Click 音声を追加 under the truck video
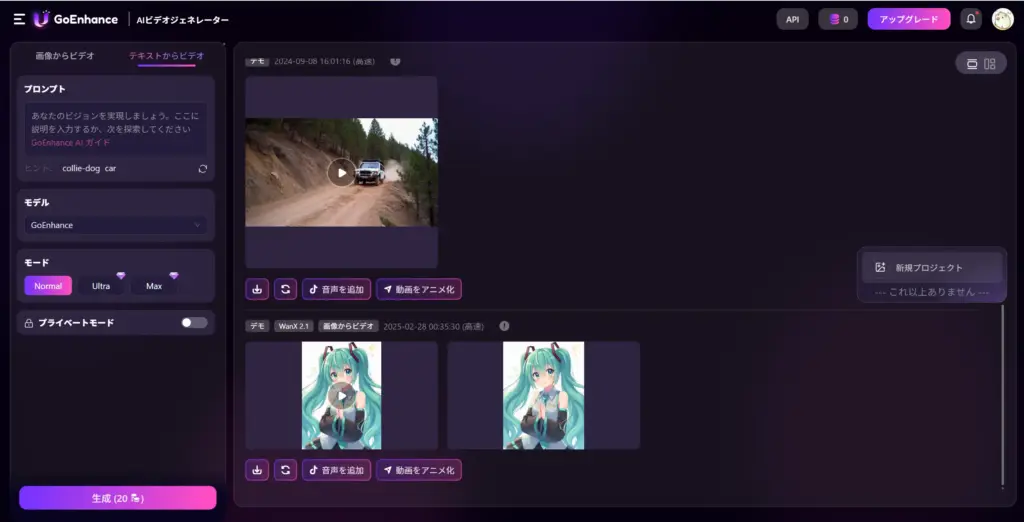Viewport: 1024px width, 522px height. coord(336,289)
